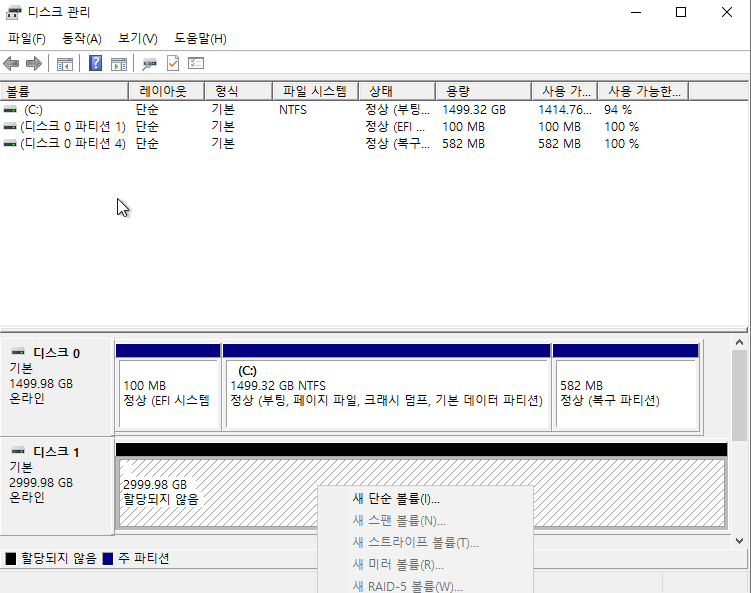Sort by the 파일 시스템 column header
Screen dimensions: 751x593
click(x=315, y=91)
